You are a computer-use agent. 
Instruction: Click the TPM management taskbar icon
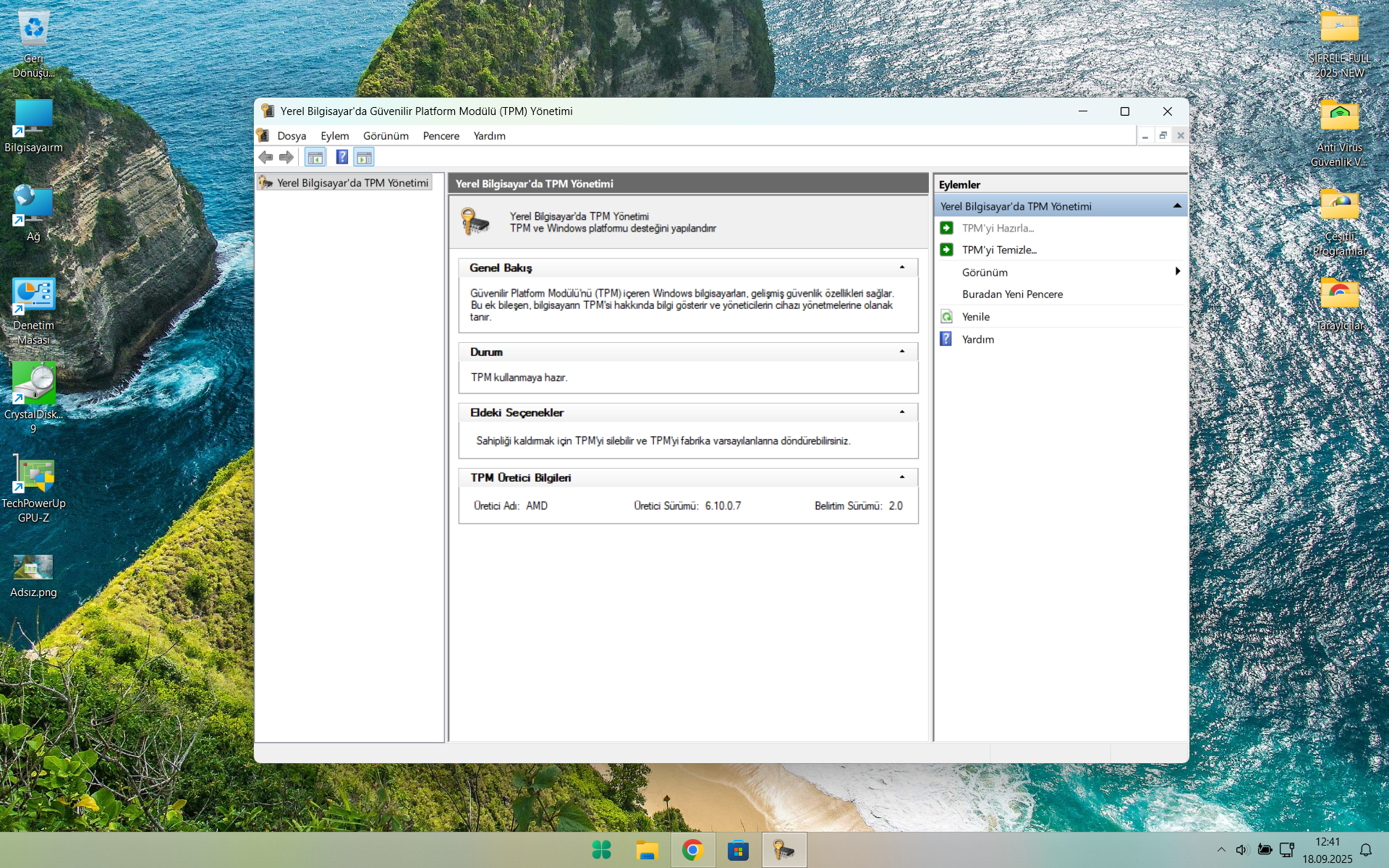[x=783, y=850]
